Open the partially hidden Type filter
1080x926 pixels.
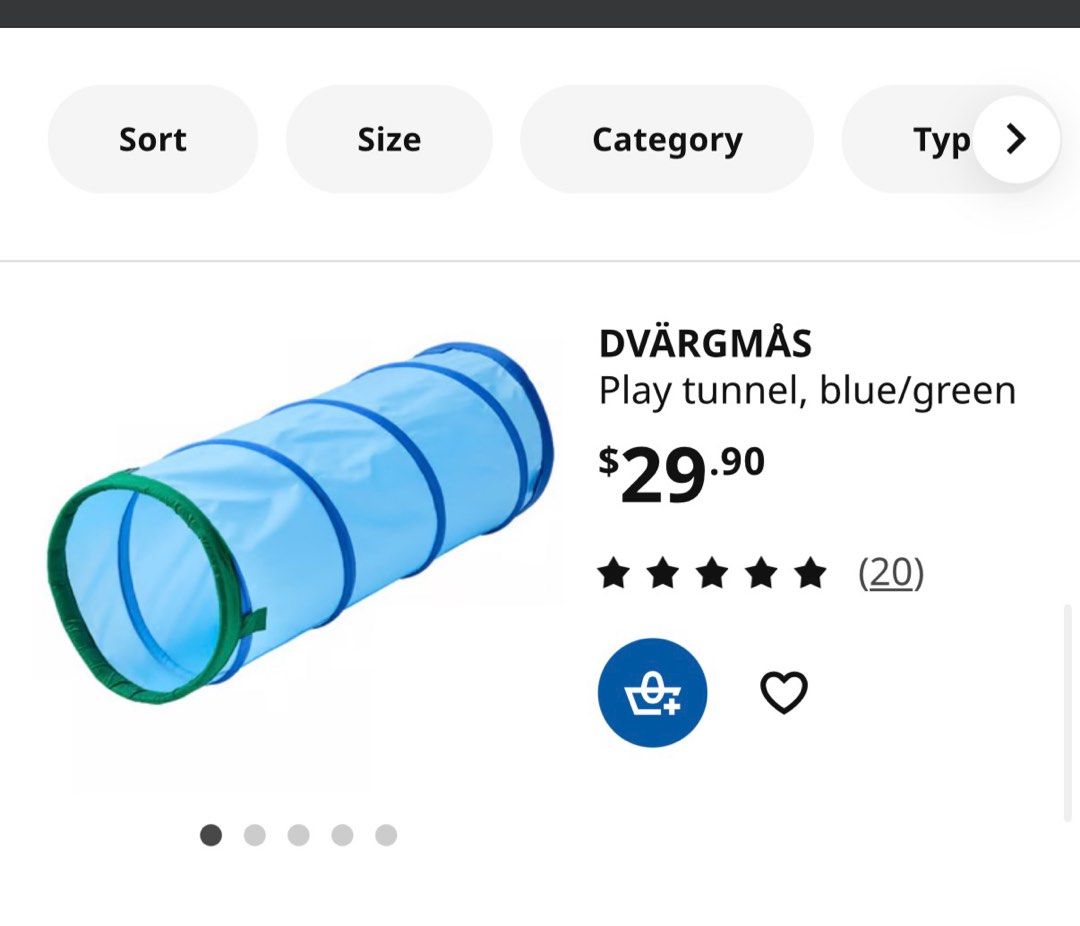click(x=930, y=140)
